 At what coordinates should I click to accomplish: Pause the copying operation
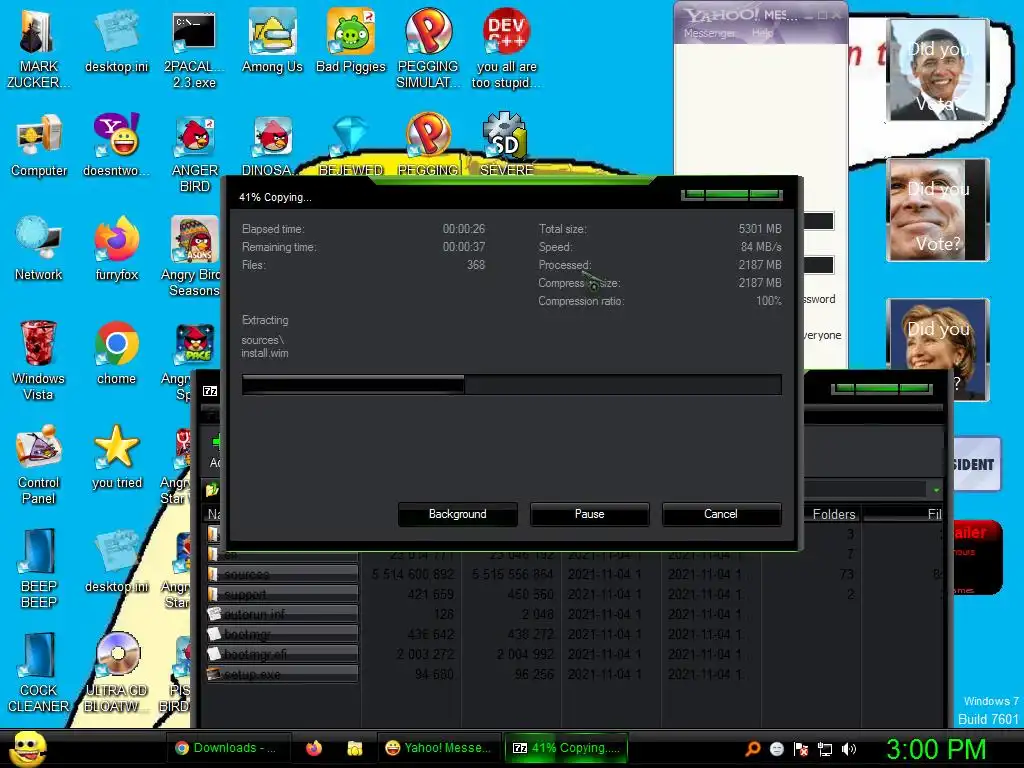pos(590,514)
